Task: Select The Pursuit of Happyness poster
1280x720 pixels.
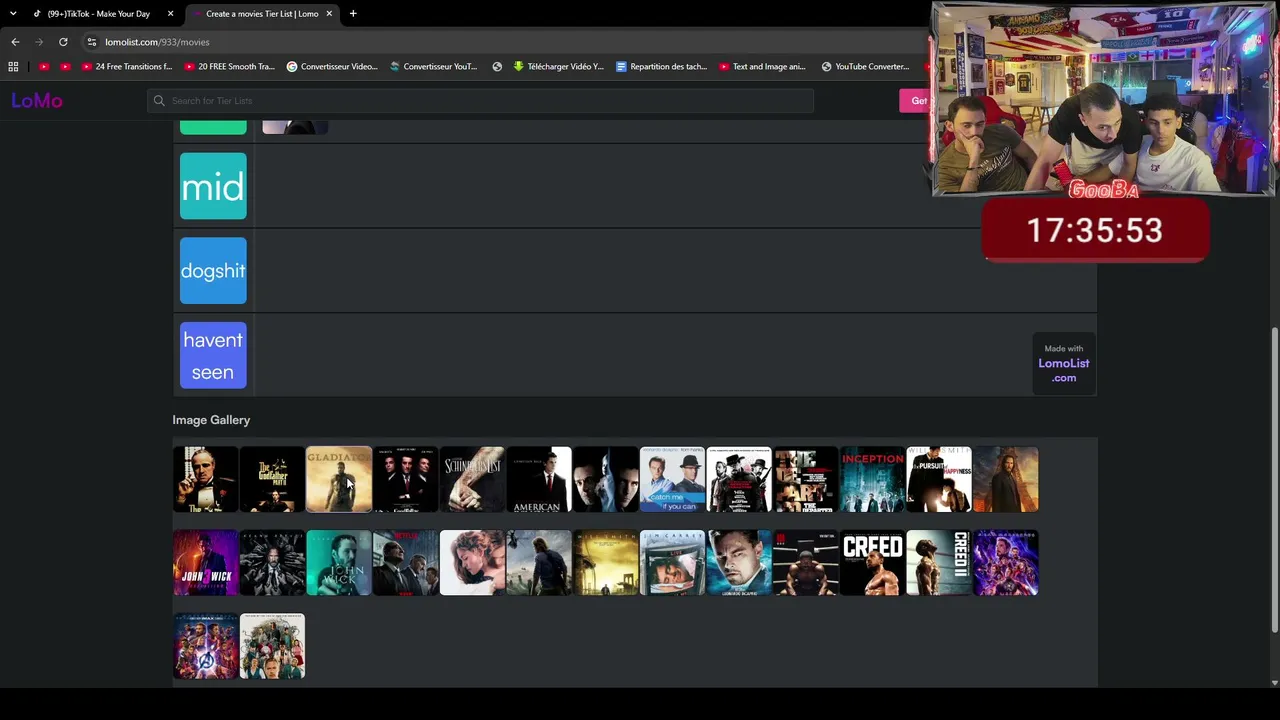Action: [x=939, y=480]
